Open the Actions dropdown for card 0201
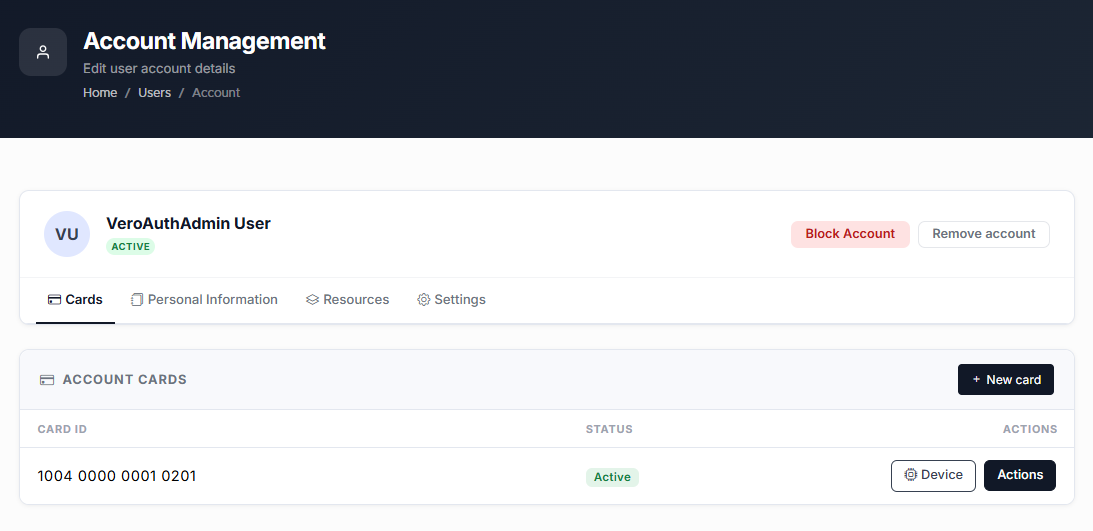 1020,475
